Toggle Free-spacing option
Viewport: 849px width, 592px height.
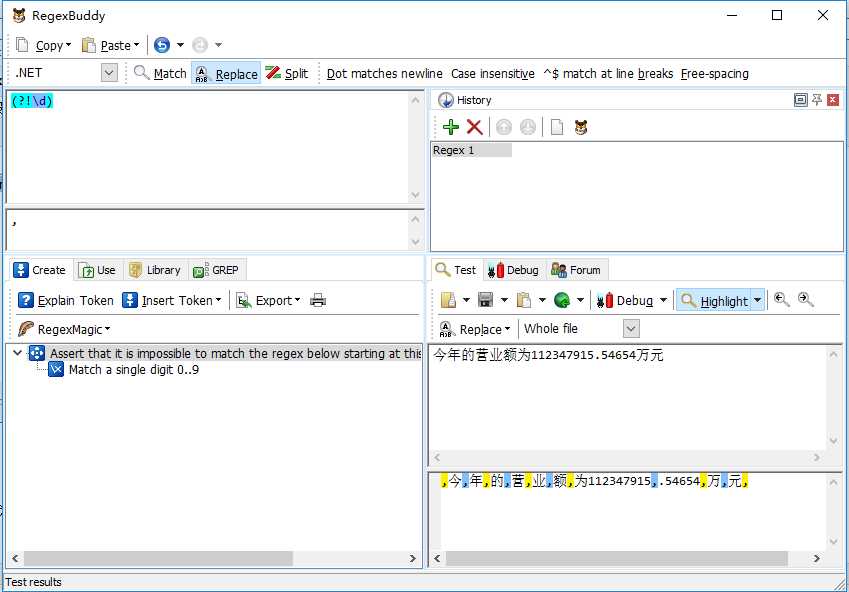(715, 74)
